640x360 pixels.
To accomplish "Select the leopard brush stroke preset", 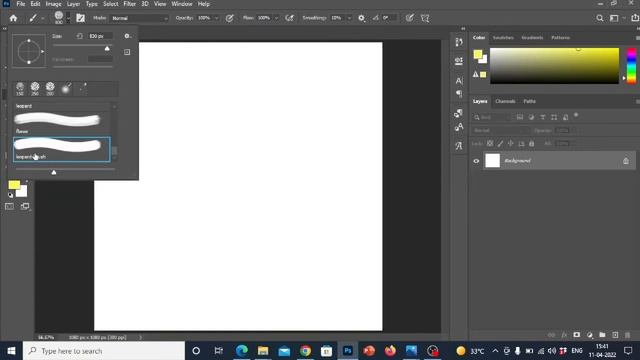I will [58, 120].
